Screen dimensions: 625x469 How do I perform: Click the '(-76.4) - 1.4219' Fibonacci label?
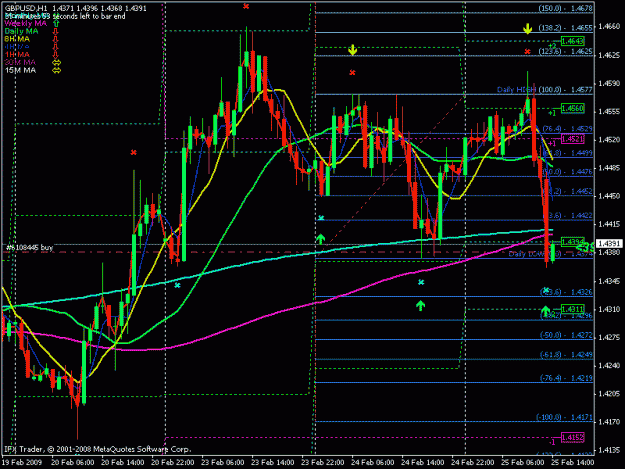566,378
